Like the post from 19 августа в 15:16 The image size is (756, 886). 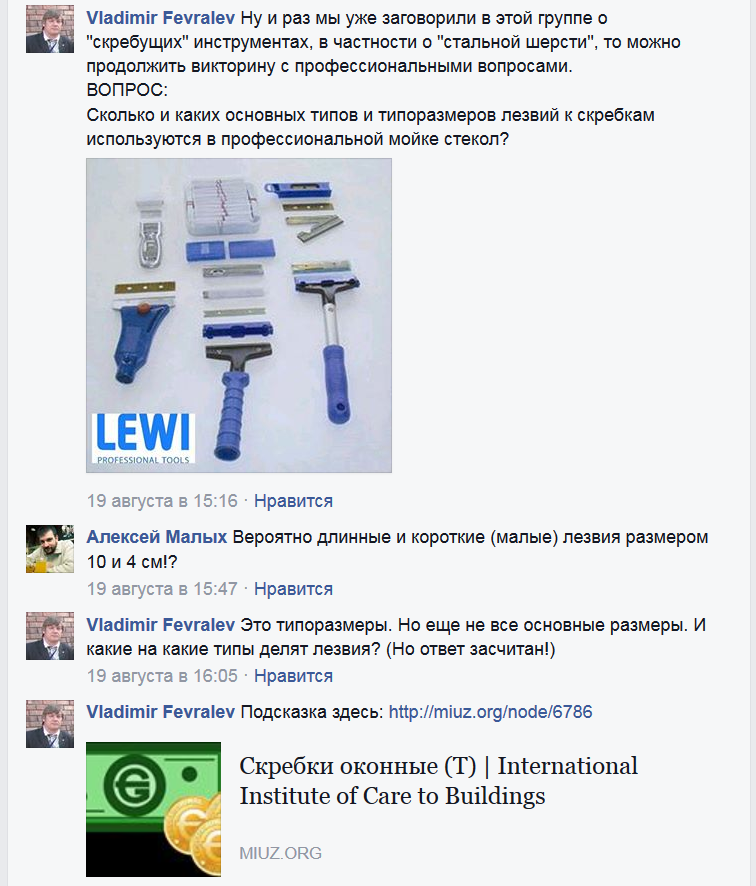[x=293, y=501]
